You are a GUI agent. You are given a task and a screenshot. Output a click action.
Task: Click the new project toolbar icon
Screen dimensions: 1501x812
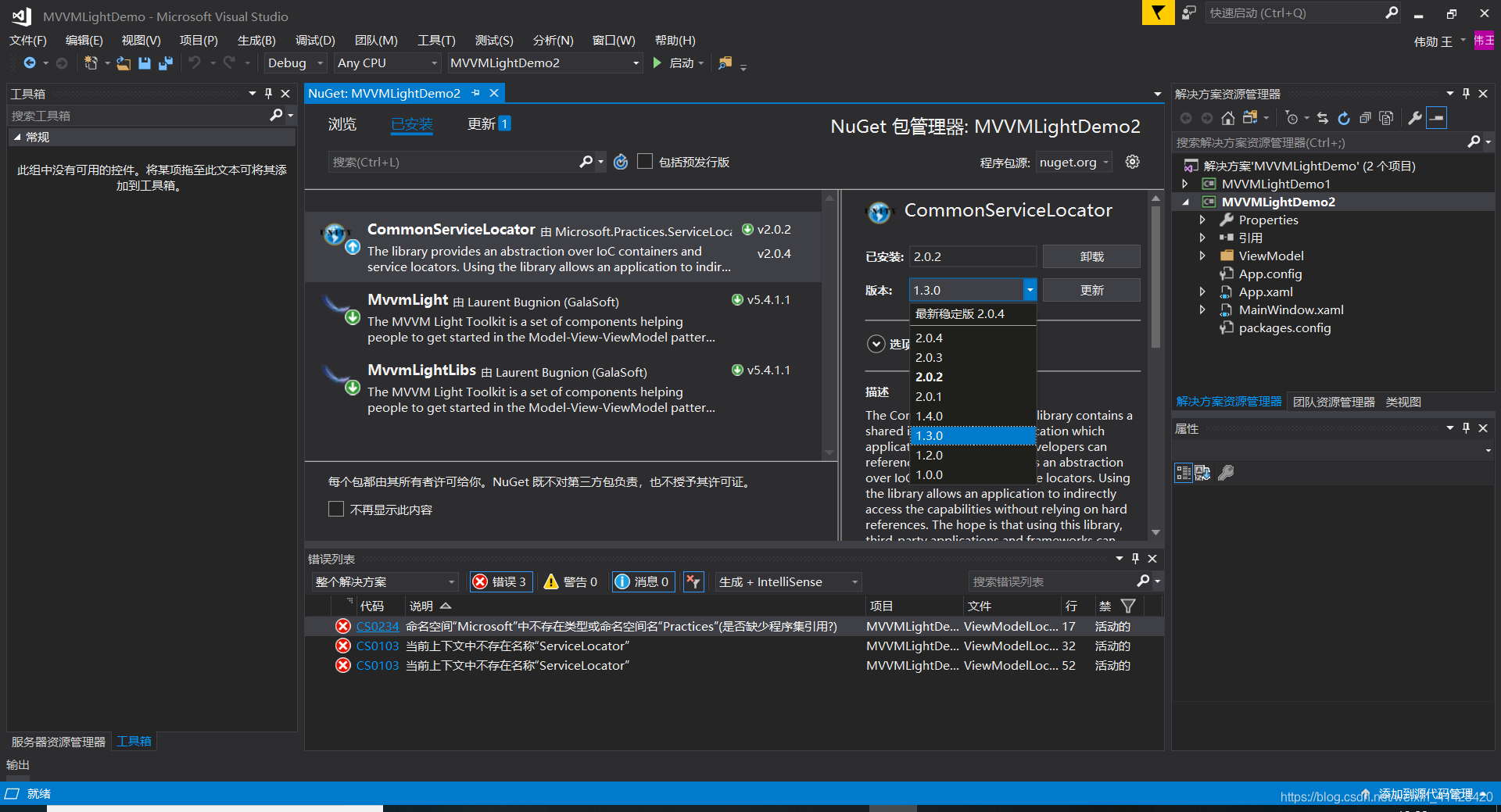click(x=91, y=63)
